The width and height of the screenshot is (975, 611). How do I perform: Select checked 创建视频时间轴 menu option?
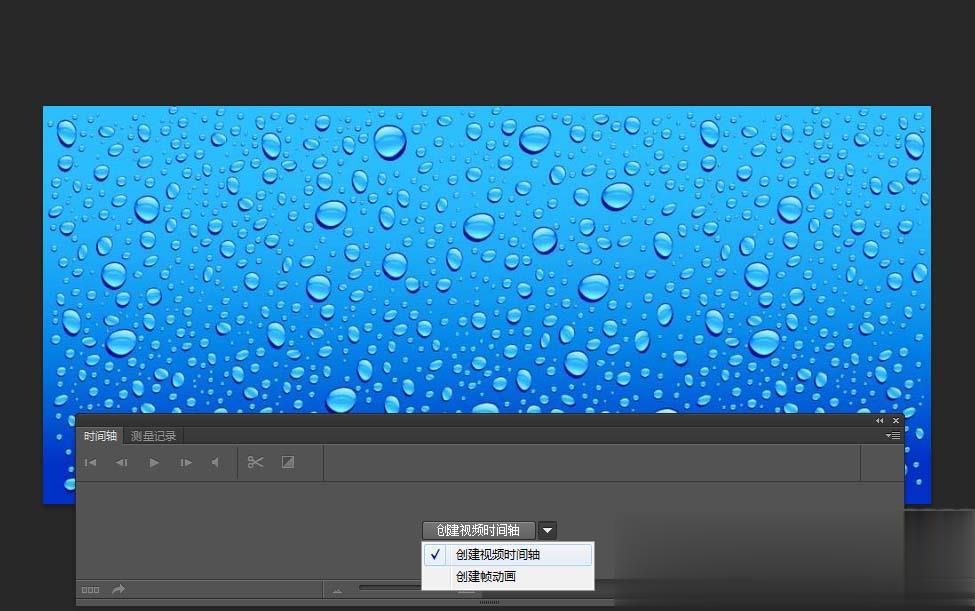point(498,554)
